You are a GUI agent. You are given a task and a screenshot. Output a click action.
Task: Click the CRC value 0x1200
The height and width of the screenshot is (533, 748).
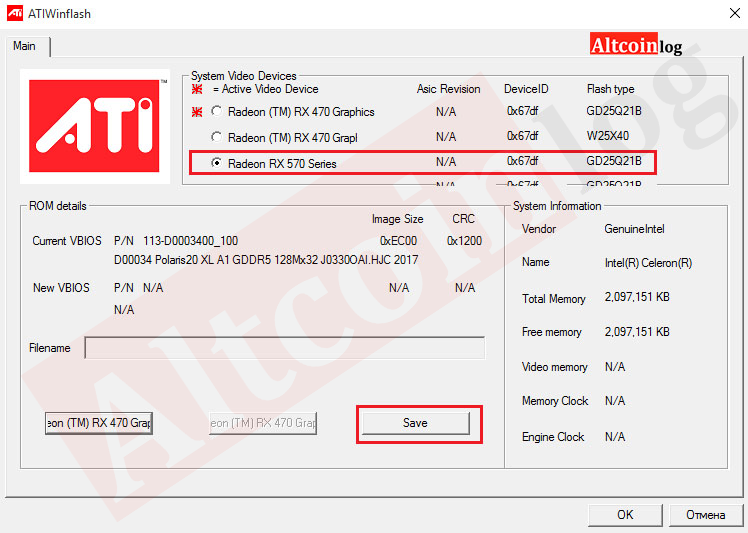(x=464, y=241)
